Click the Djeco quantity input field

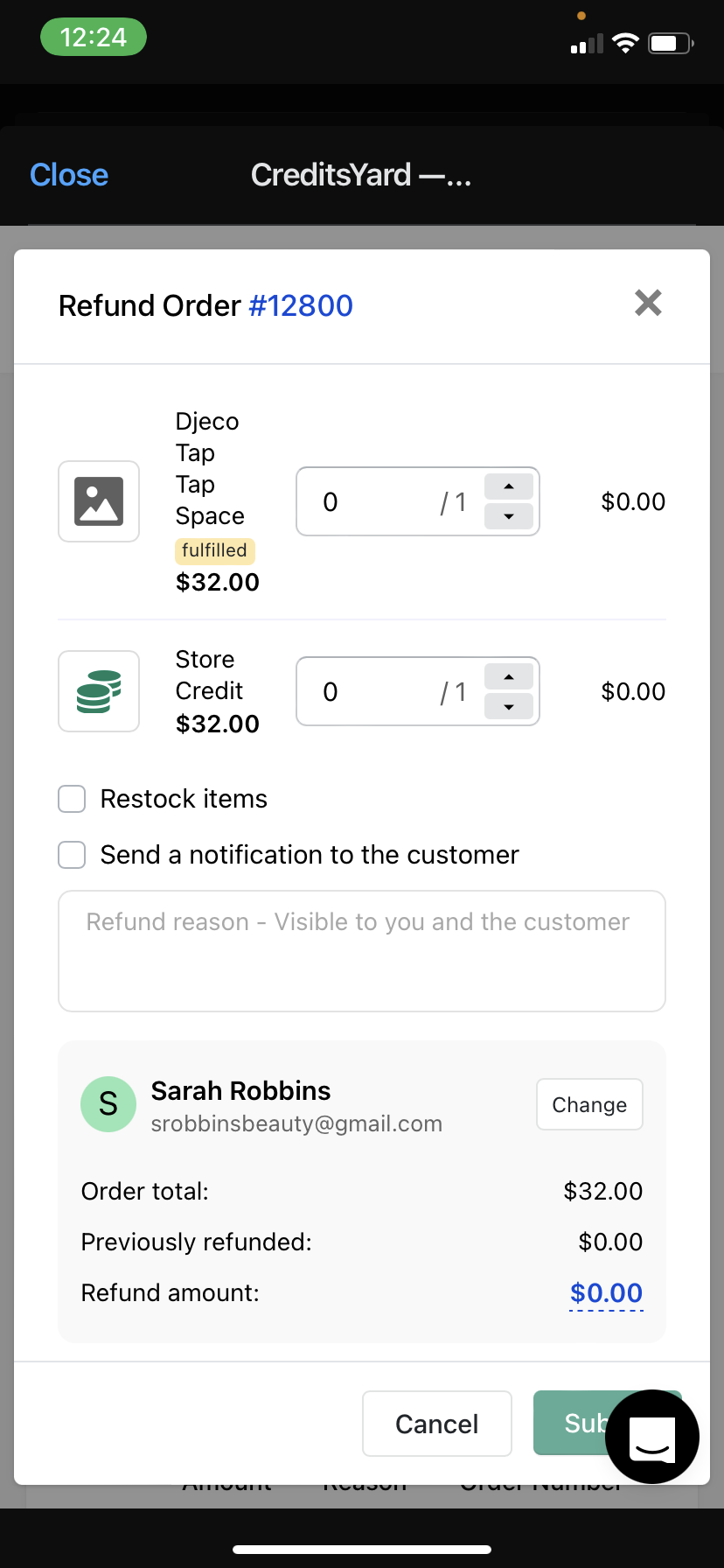coord(376,501)
